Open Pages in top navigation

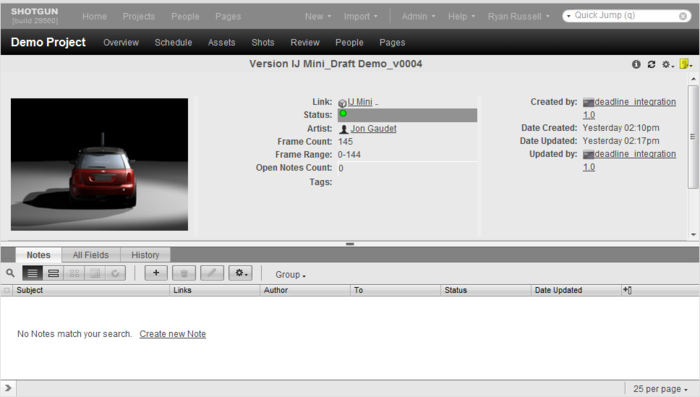pos(228,17)
